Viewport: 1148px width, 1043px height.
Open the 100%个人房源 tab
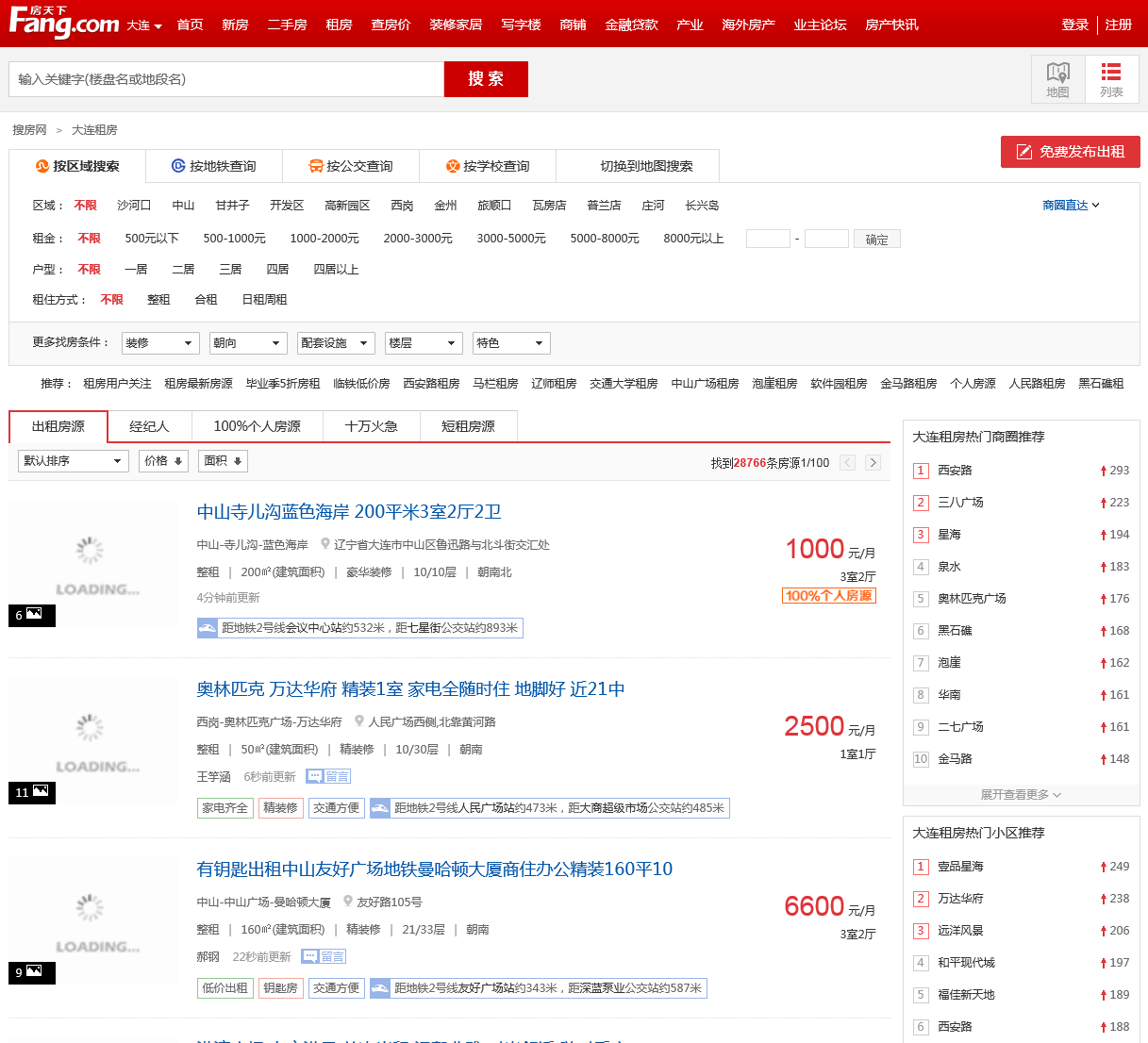[x=257, y=426]
